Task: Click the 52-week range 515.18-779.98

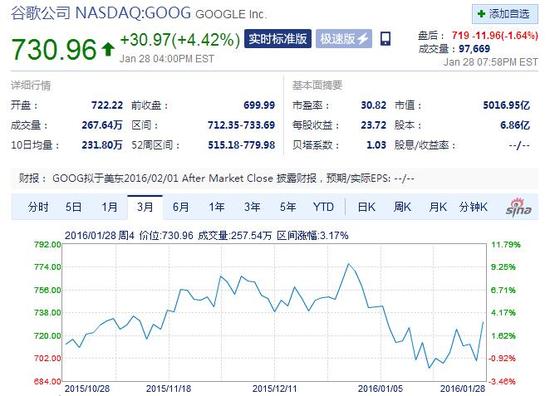Action: [x=241, y=145]
